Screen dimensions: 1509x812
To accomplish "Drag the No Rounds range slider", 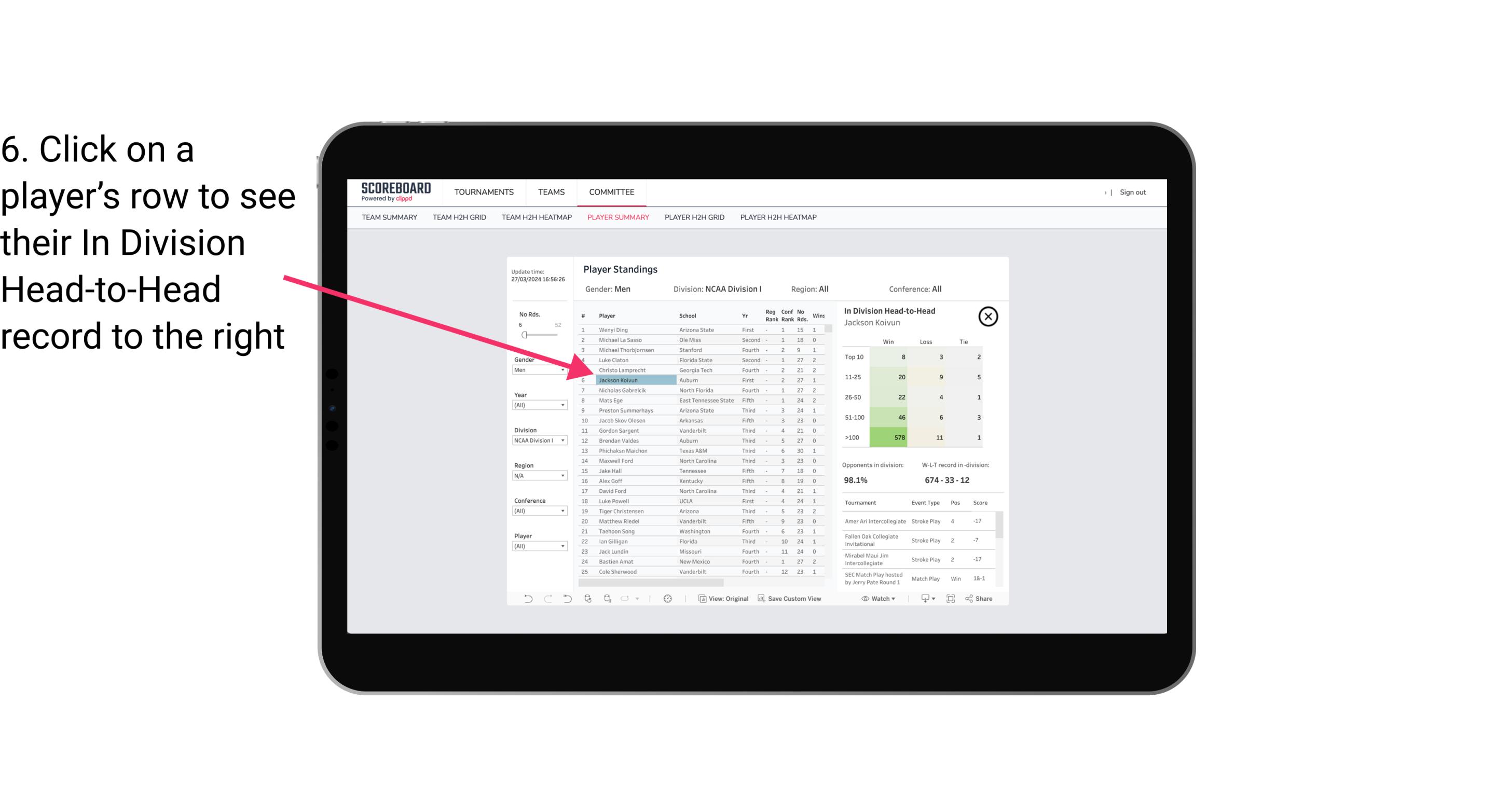I will click(x=524, y=335).
